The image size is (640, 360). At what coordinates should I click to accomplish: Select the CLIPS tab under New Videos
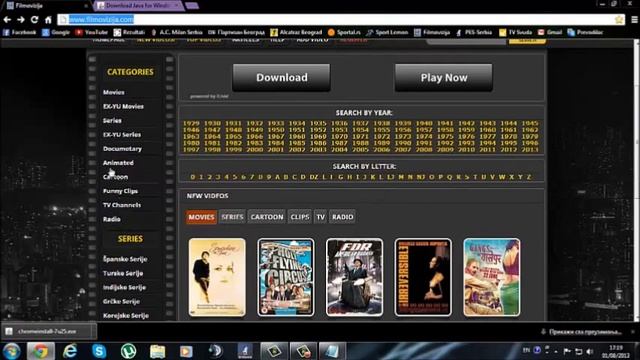click(300, 217)
